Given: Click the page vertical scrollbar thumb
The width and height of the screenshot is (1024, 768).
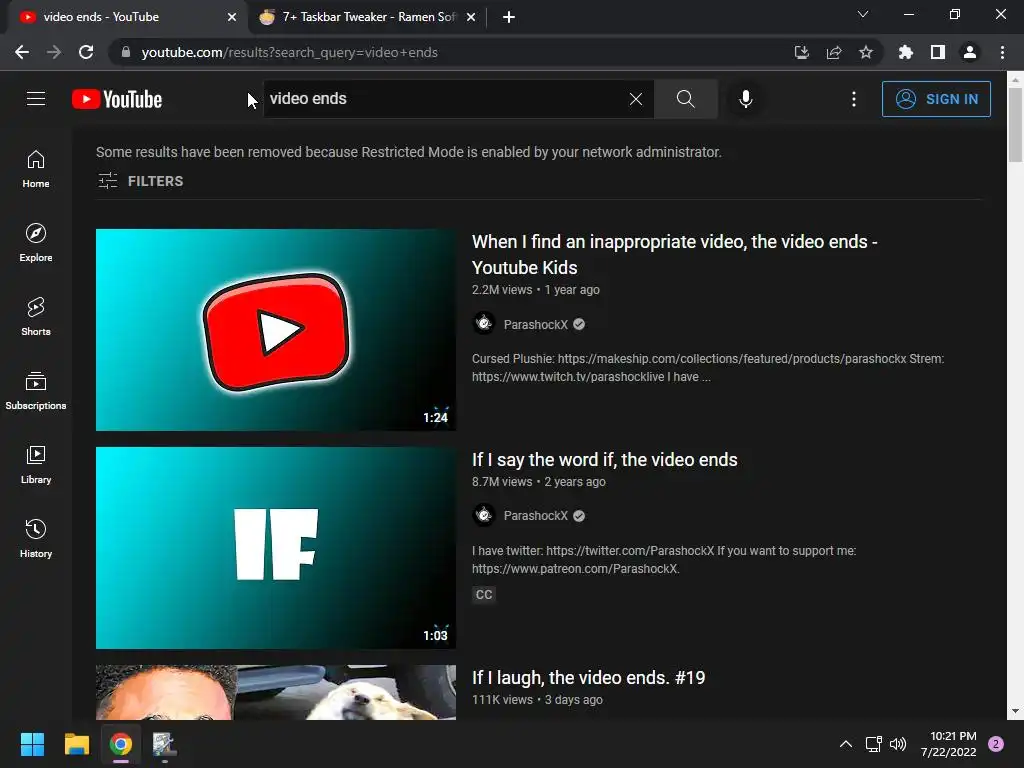Looking at the screenshot, I should tap(1015, 124).
